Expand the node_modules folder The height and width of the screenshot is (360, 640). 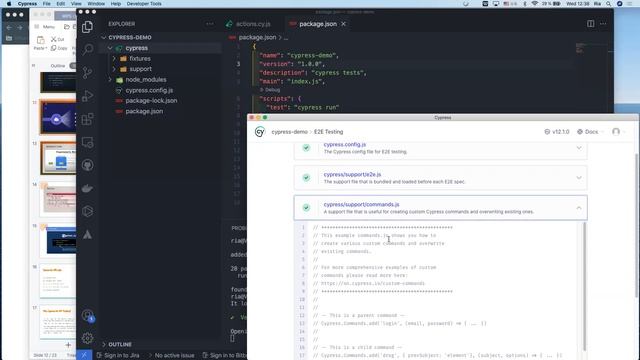coord(110,80)
